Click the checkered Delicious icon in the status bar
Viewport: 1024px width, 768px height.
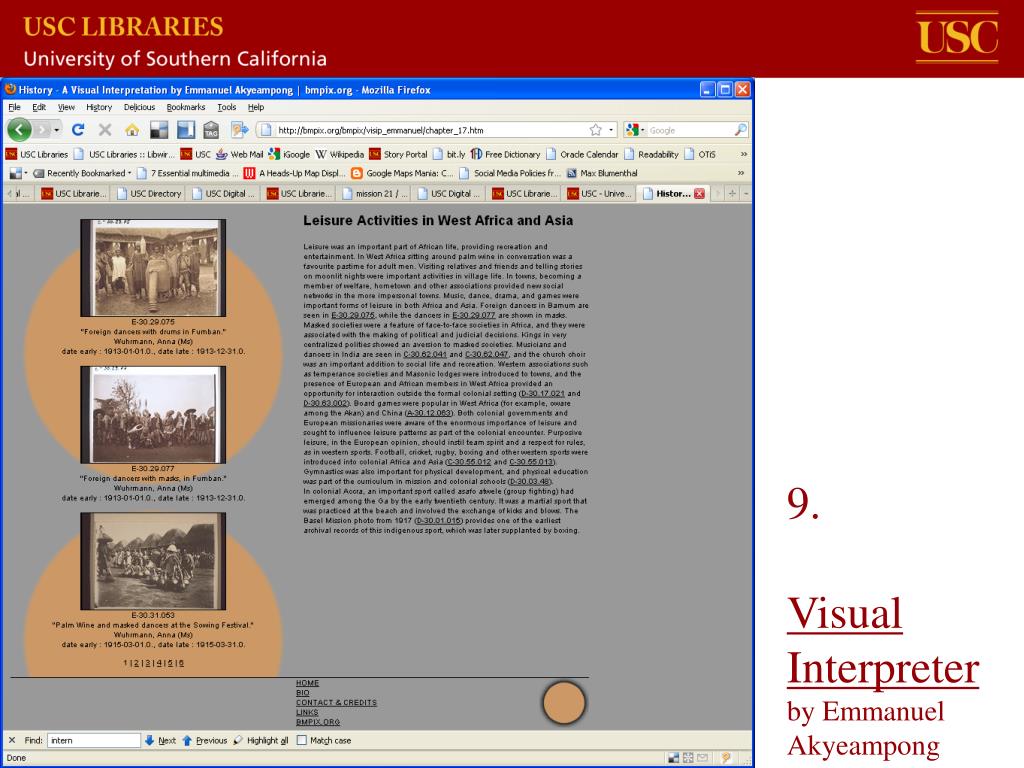click(673, 758)
